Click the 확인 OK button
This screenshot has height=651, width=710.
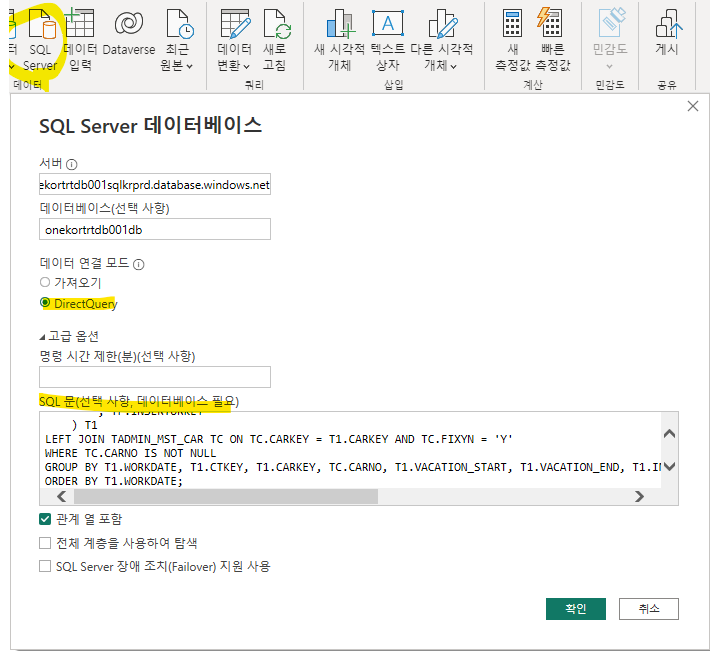[576, 609]
